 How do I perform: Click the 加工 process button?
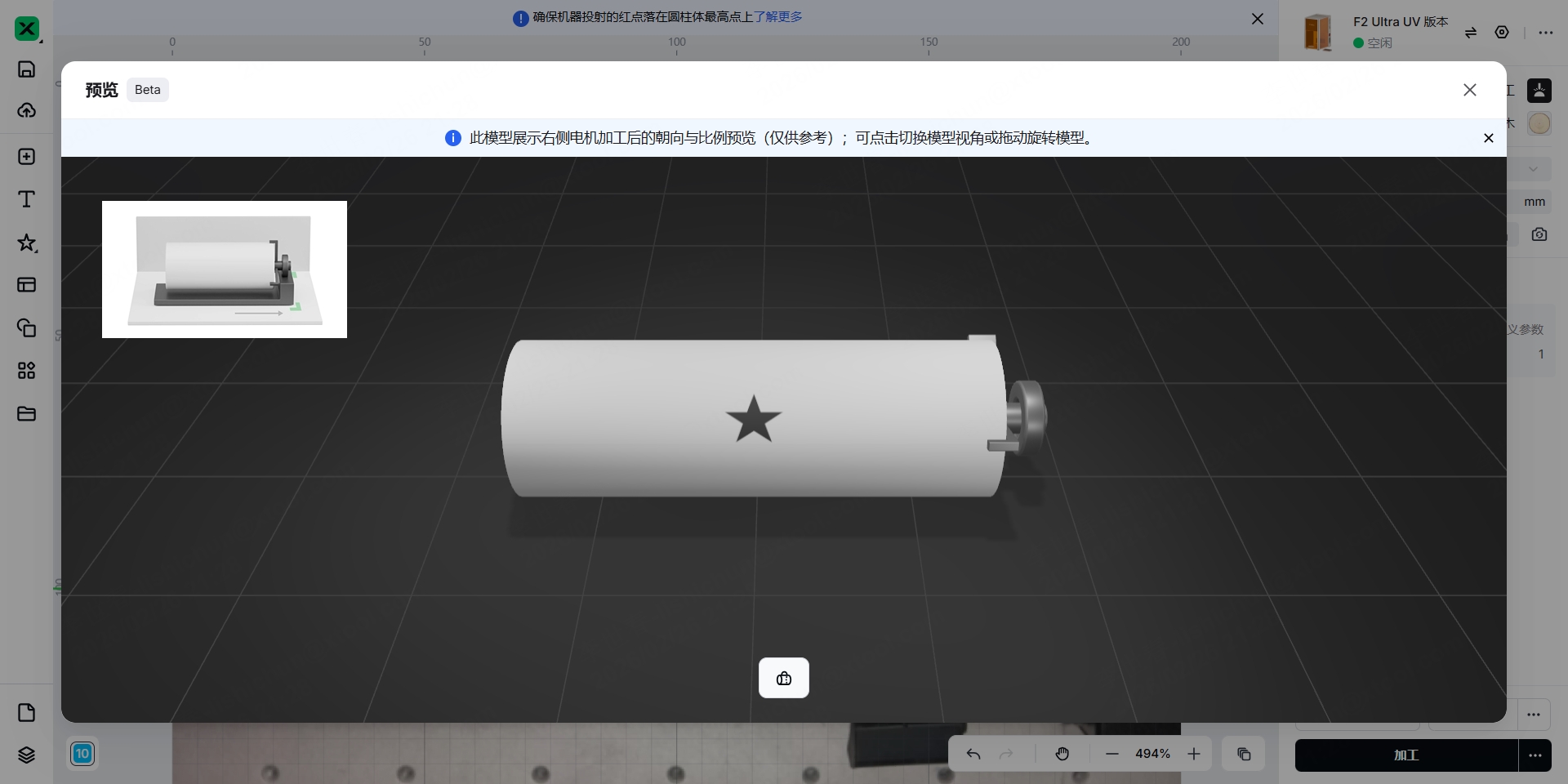[x=1405, y=755]
